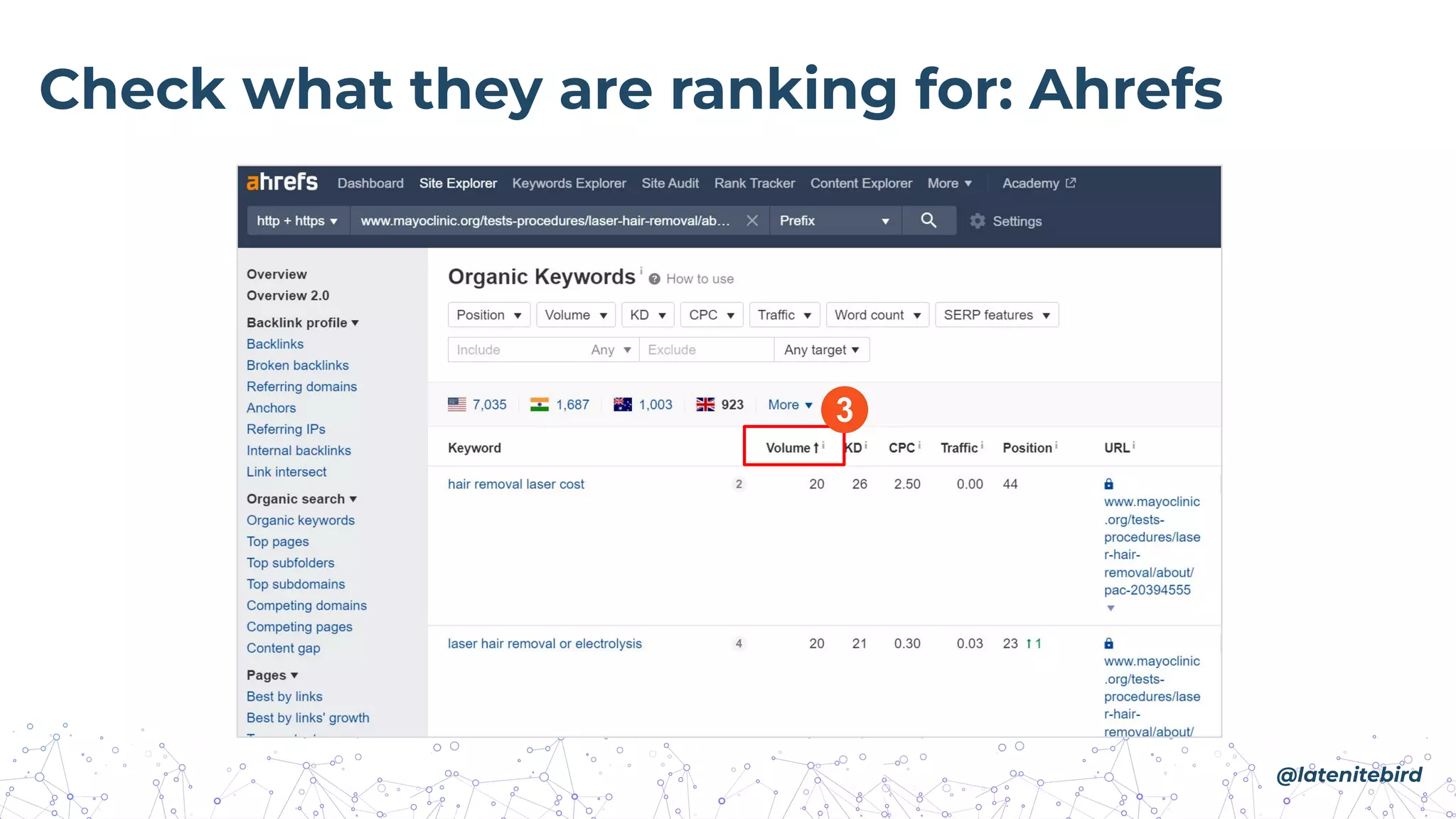Open the KD filter dropdown
The height and width of the screenshot is (819, 1456).
[x=648, y=315]
